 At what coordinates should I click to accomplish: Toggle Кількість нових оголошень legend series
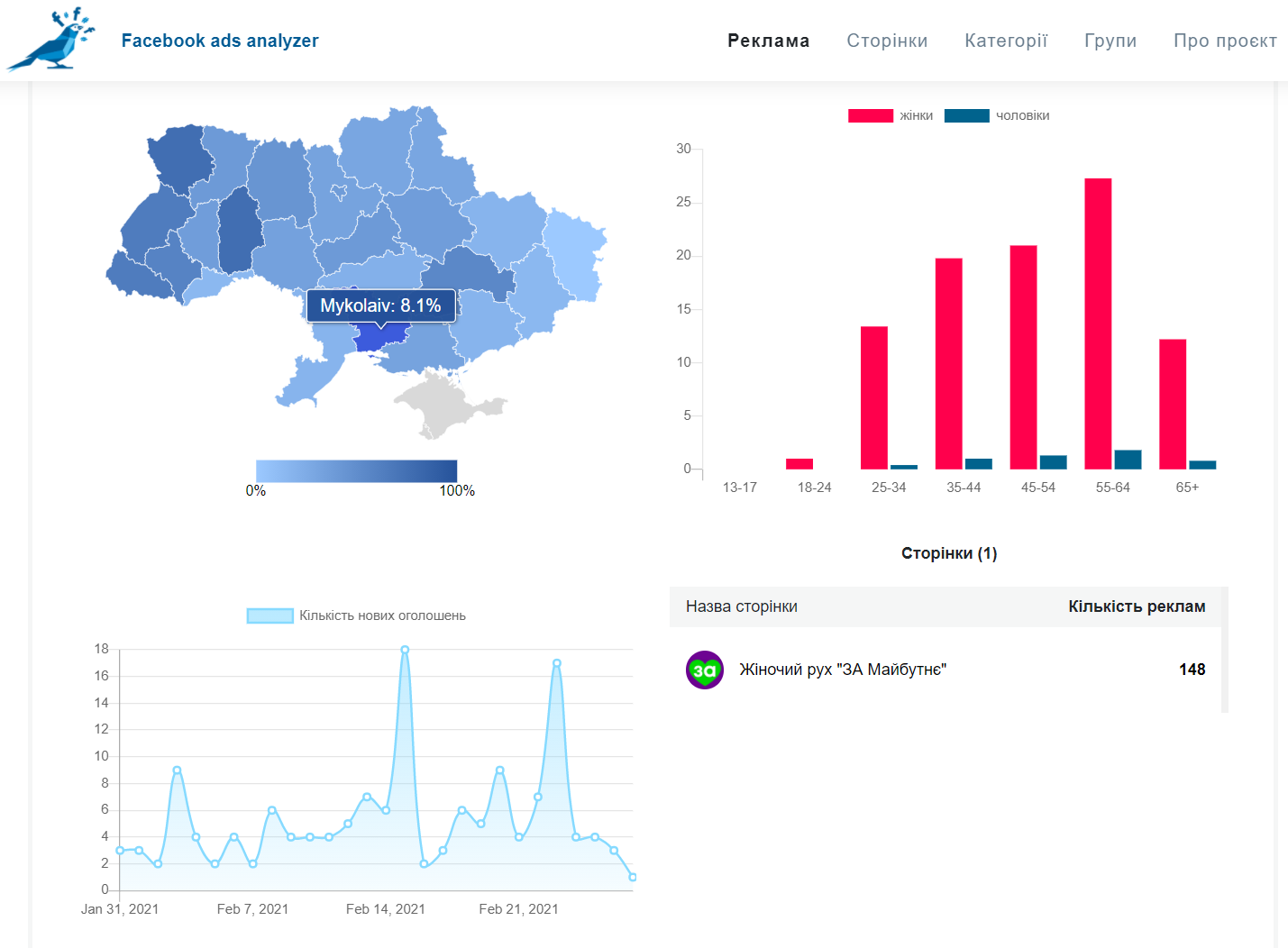click(x=357, y=615)
